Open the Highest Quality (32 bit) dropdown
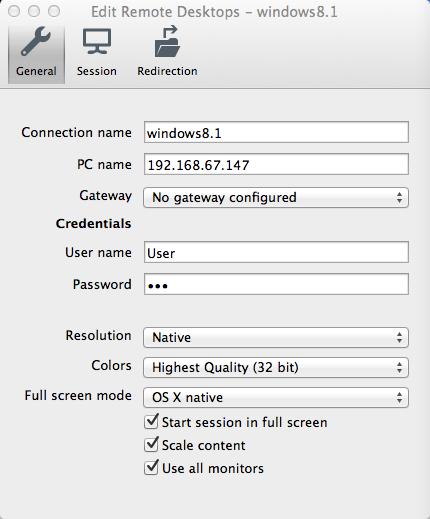 [x=276, y=368]
